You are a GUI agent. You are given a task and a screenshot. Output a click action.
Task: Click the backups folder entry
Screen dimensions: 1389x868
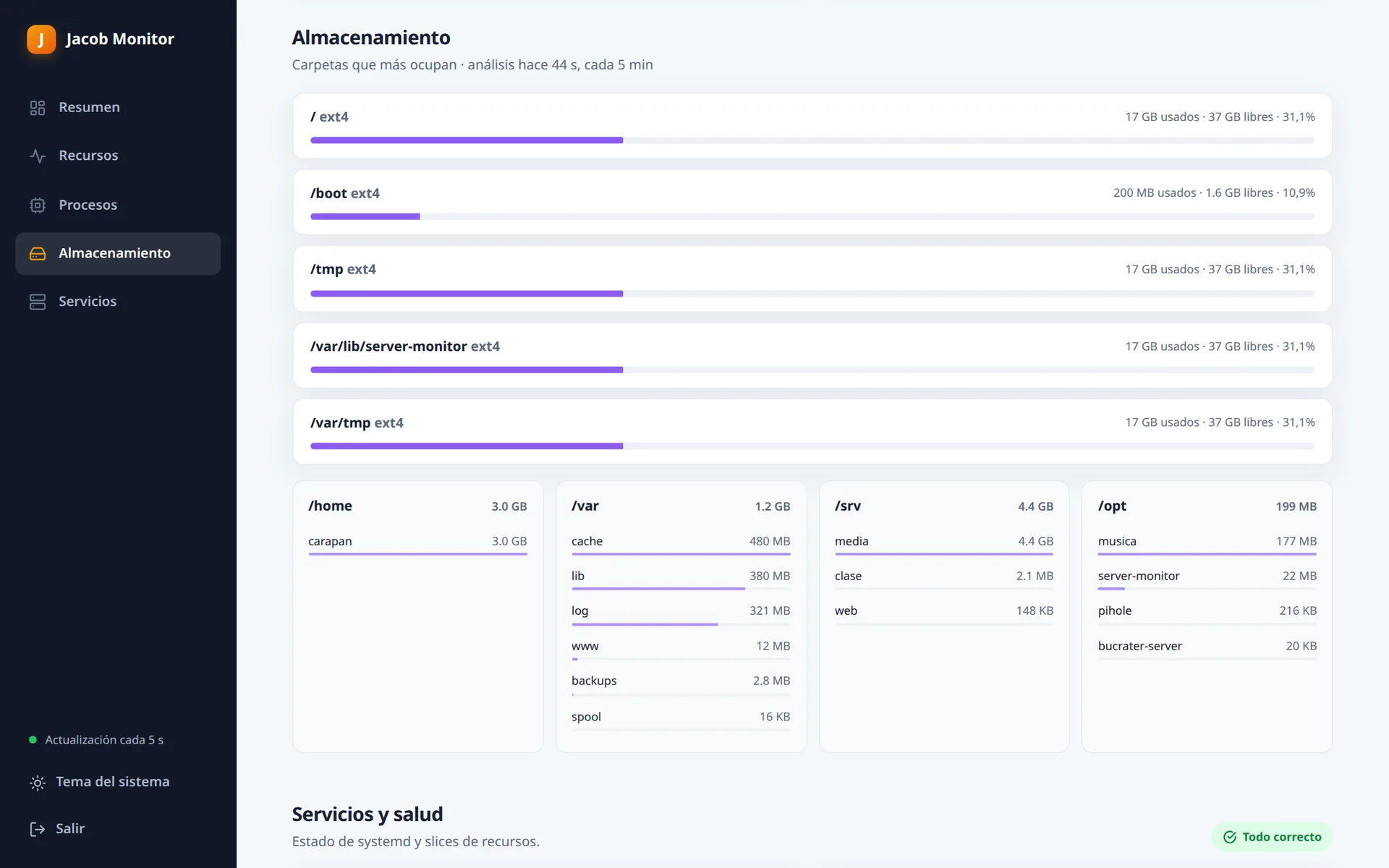click(x=681, y=684)
